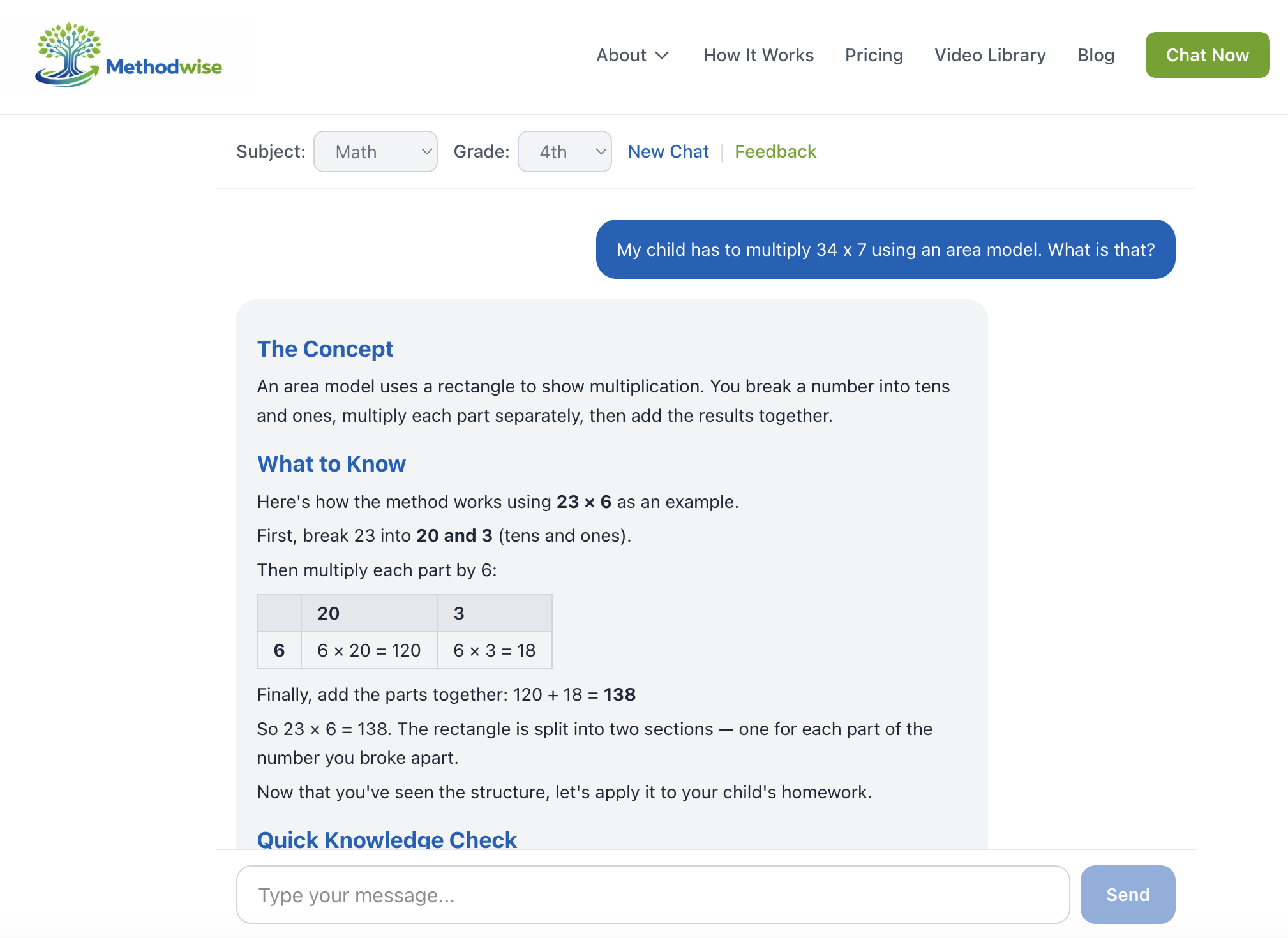The width and height of the screenshot is (1288, 938).
Task: Start a New Chat
Action: (x=668, y=151)
